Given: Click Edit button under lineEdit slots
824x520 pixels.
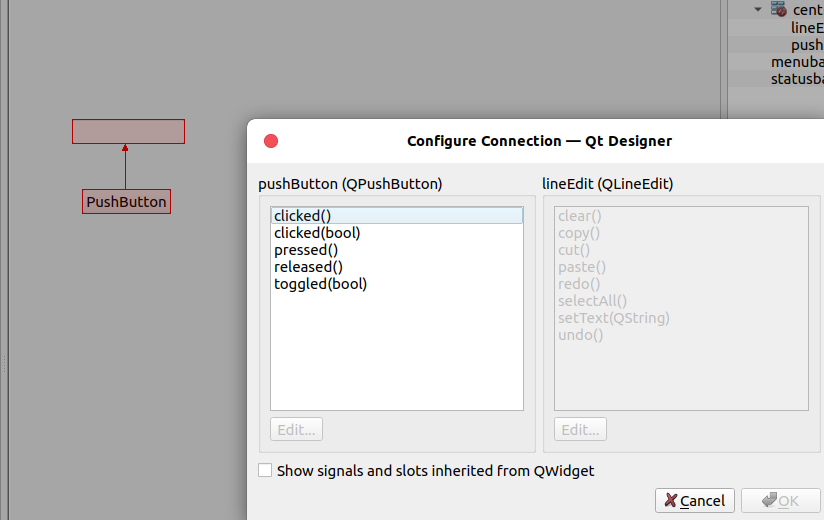Looking at the screenshot, I should tap(580, 430).
